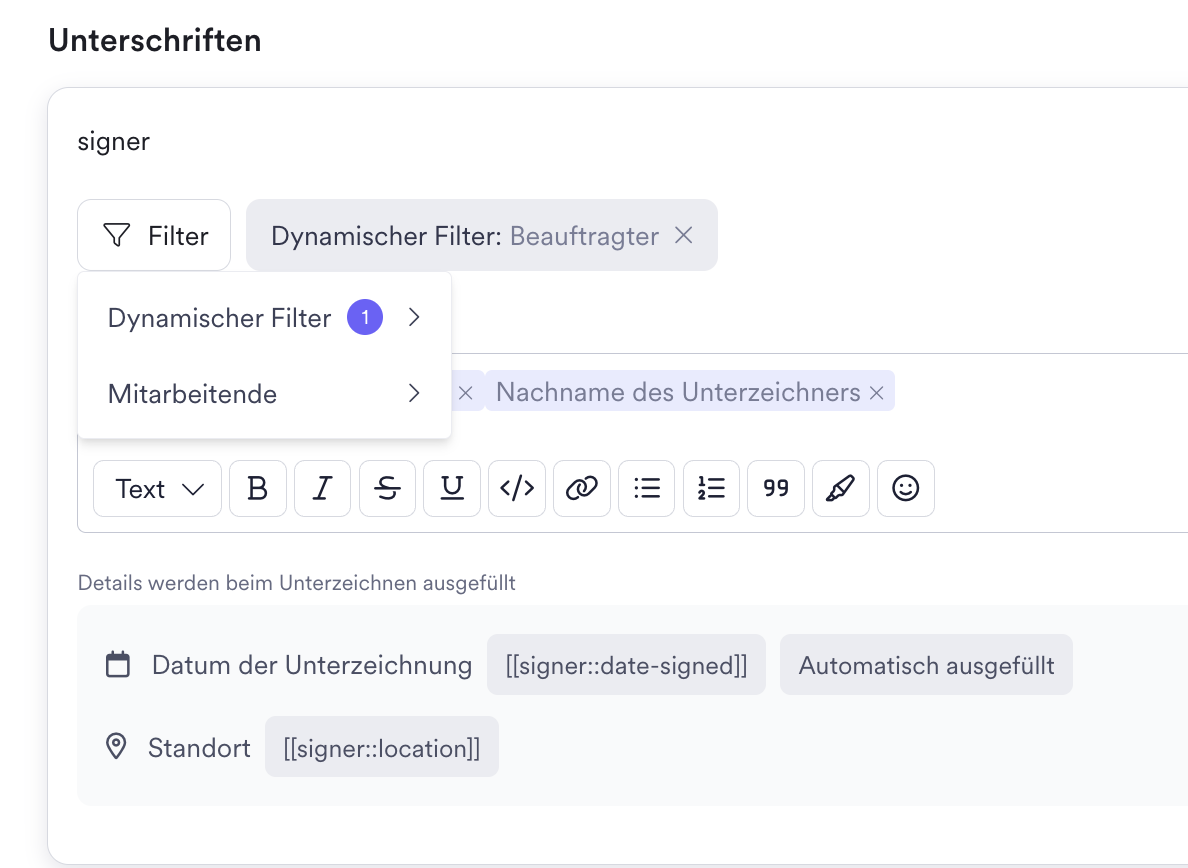Open the emoji picker

(x=906, y=489)
